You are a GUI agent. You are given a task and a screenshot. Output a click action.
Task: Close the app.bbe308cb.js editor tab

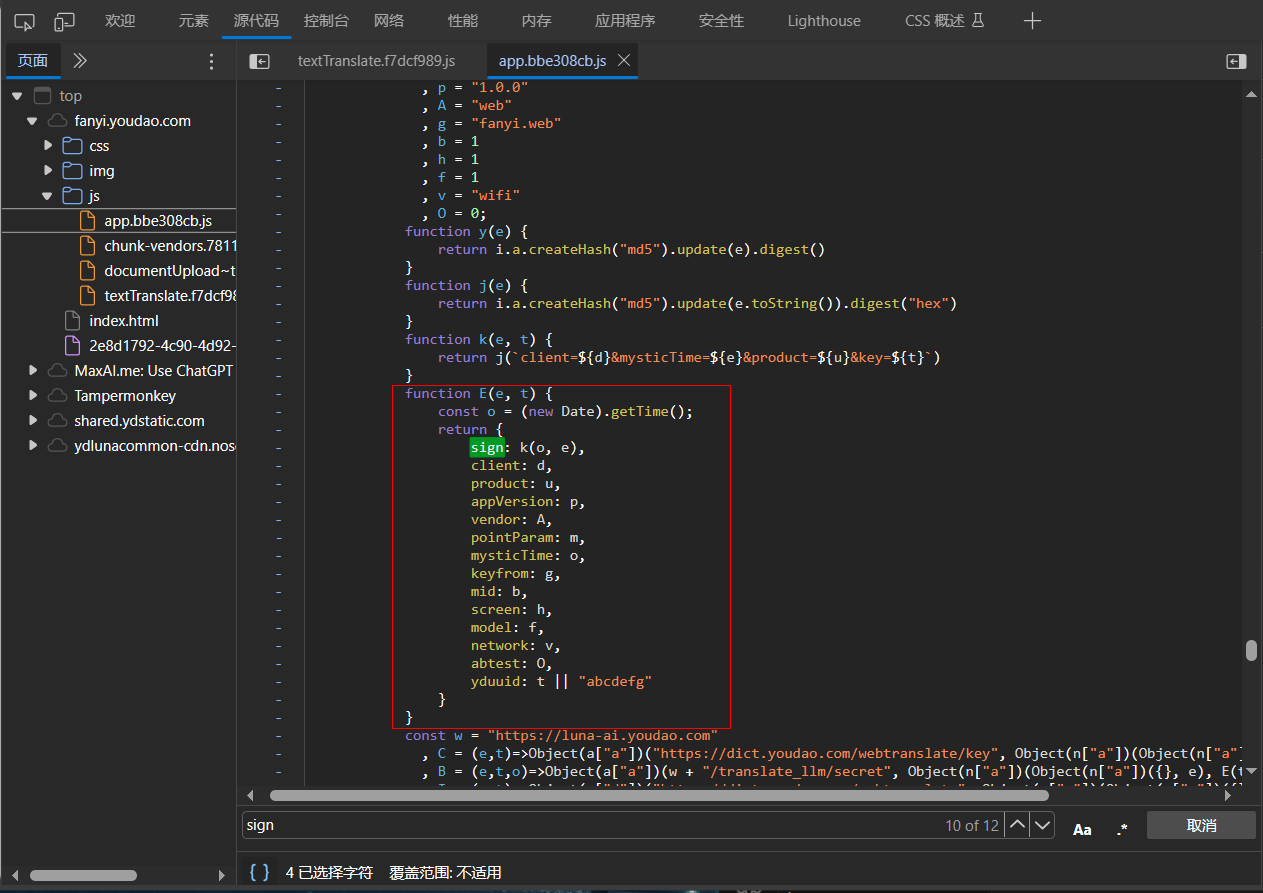624,61
